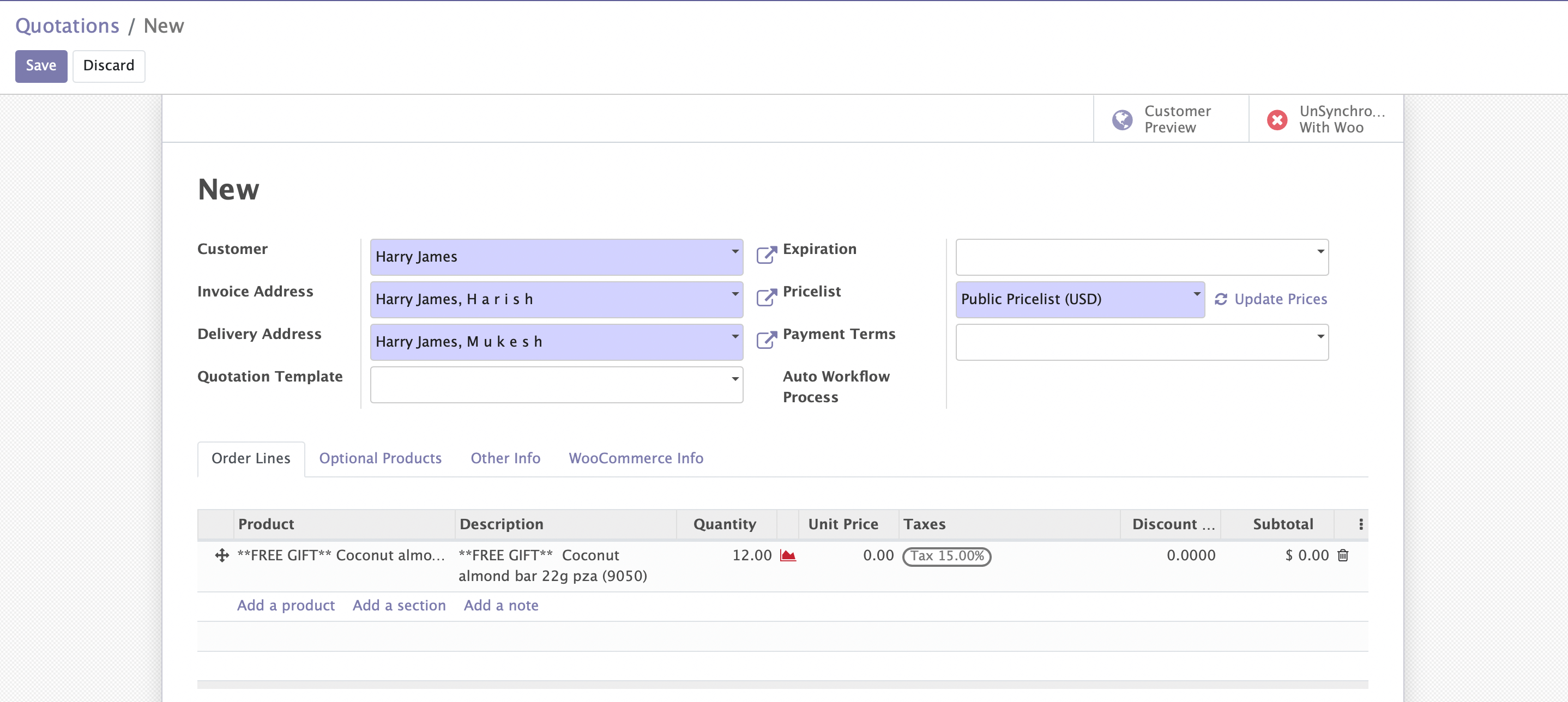Click Update Prices link
This screenshot has width=1568, height=702.
tap(1280, 299)
